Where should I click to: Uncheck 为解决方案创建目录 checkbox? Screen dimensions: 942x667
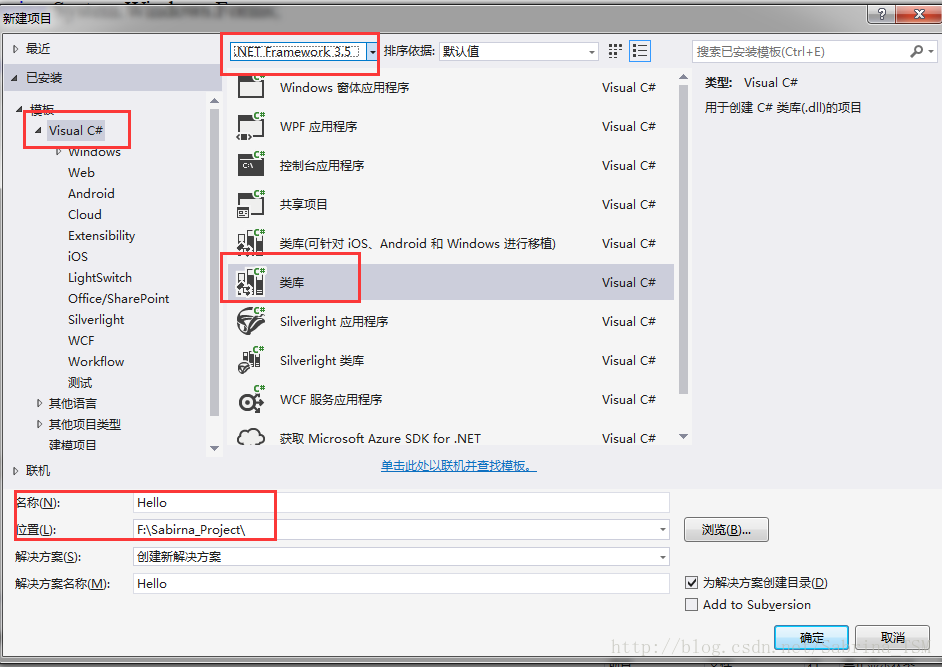691,582
